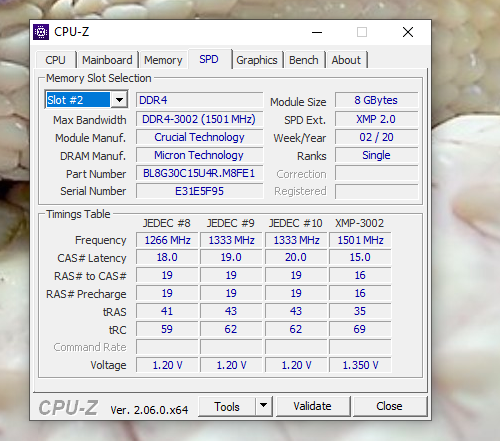Click Part Number value BL8G30C15U4R.M8FE1
This screenshot has width=500, height=441.
pyautogui.click(x=199, y=173)
